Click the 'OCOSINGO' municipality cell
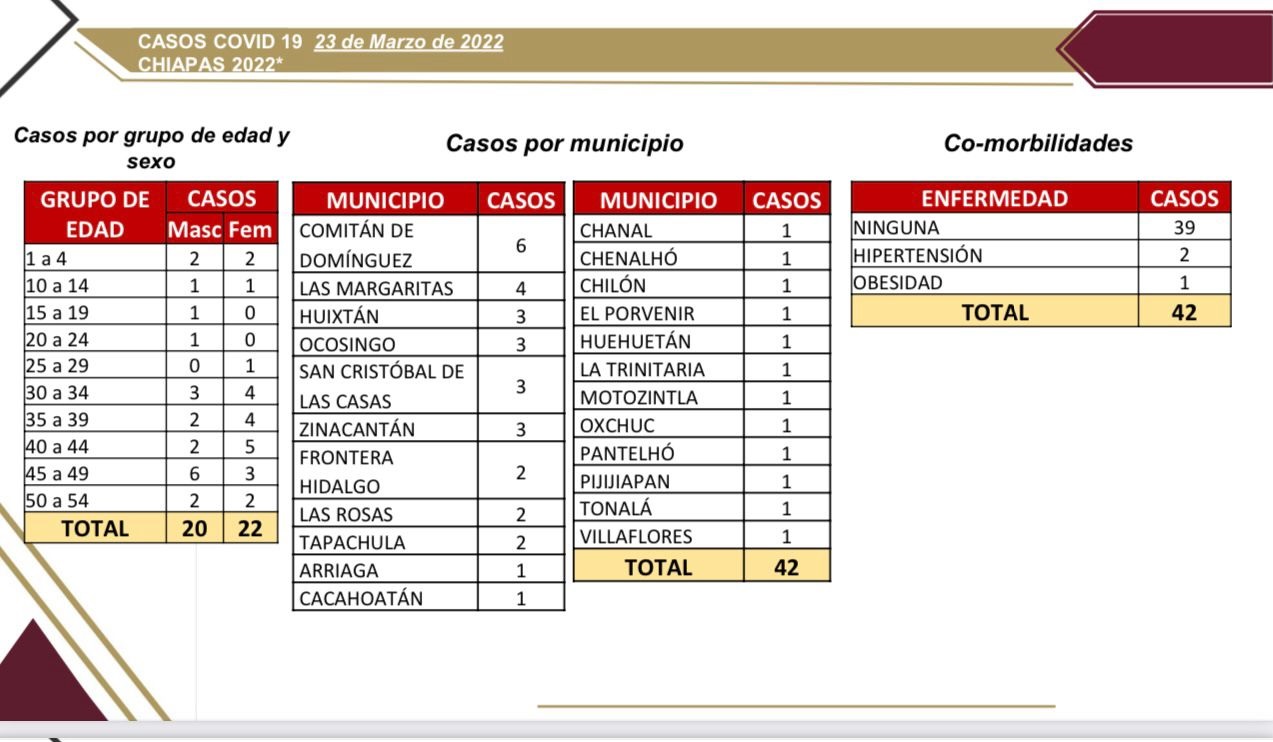 coord(385,344)
